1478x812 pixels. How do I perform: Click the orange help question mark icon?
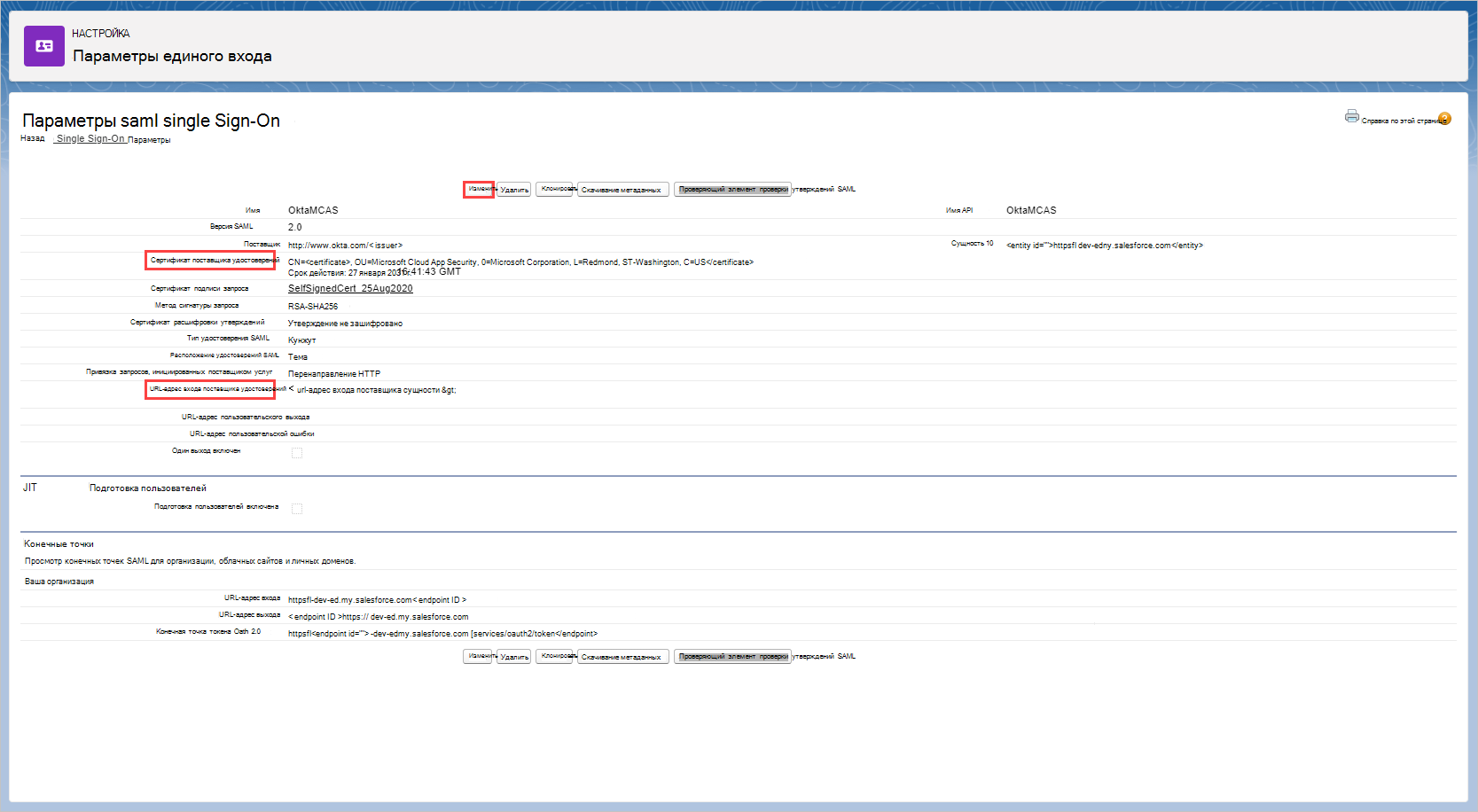point(1444,119)
